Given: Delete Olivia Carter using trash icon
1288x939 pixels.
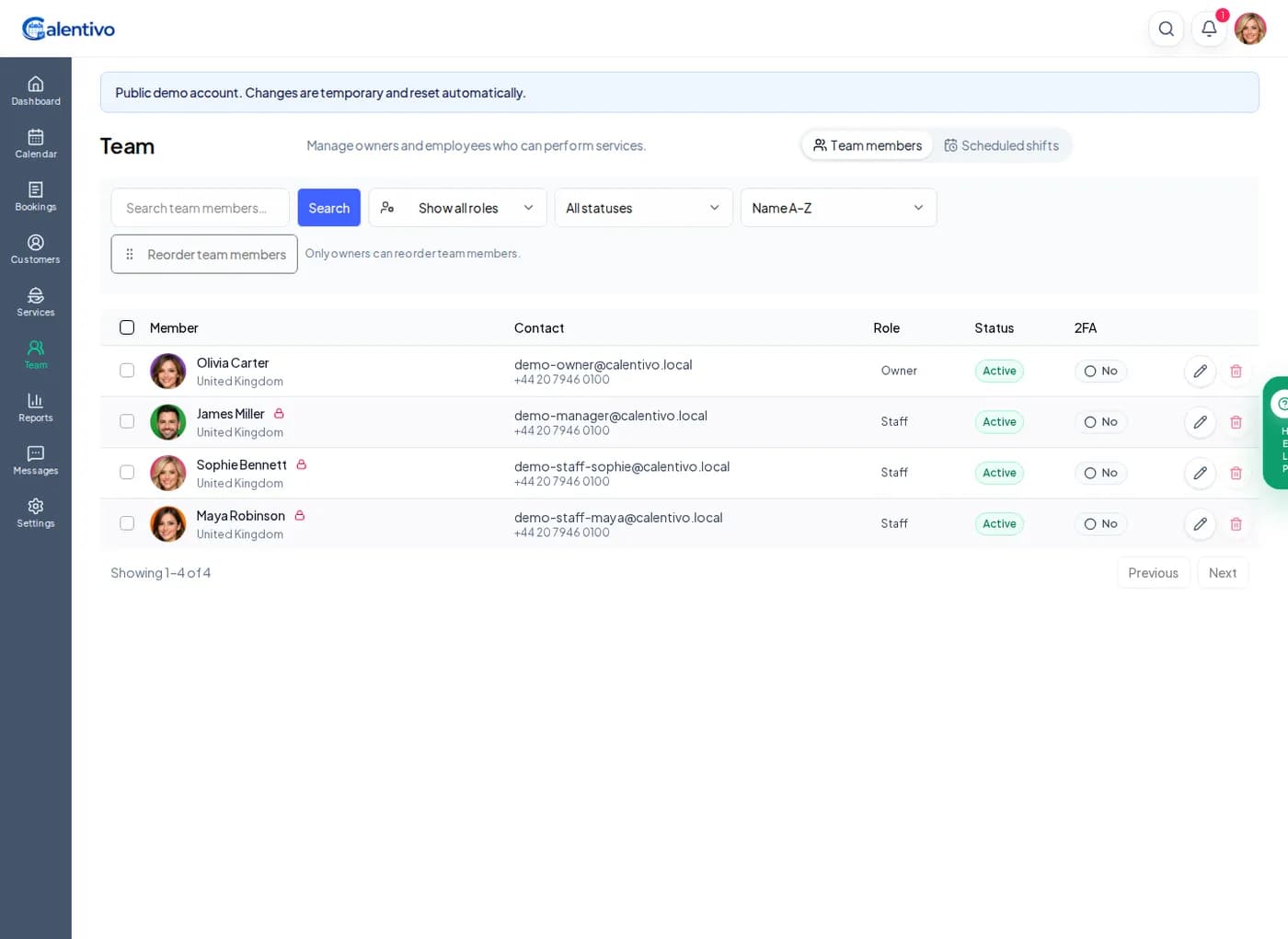Looking at the screenshot, I should [x=1236, y=371].
